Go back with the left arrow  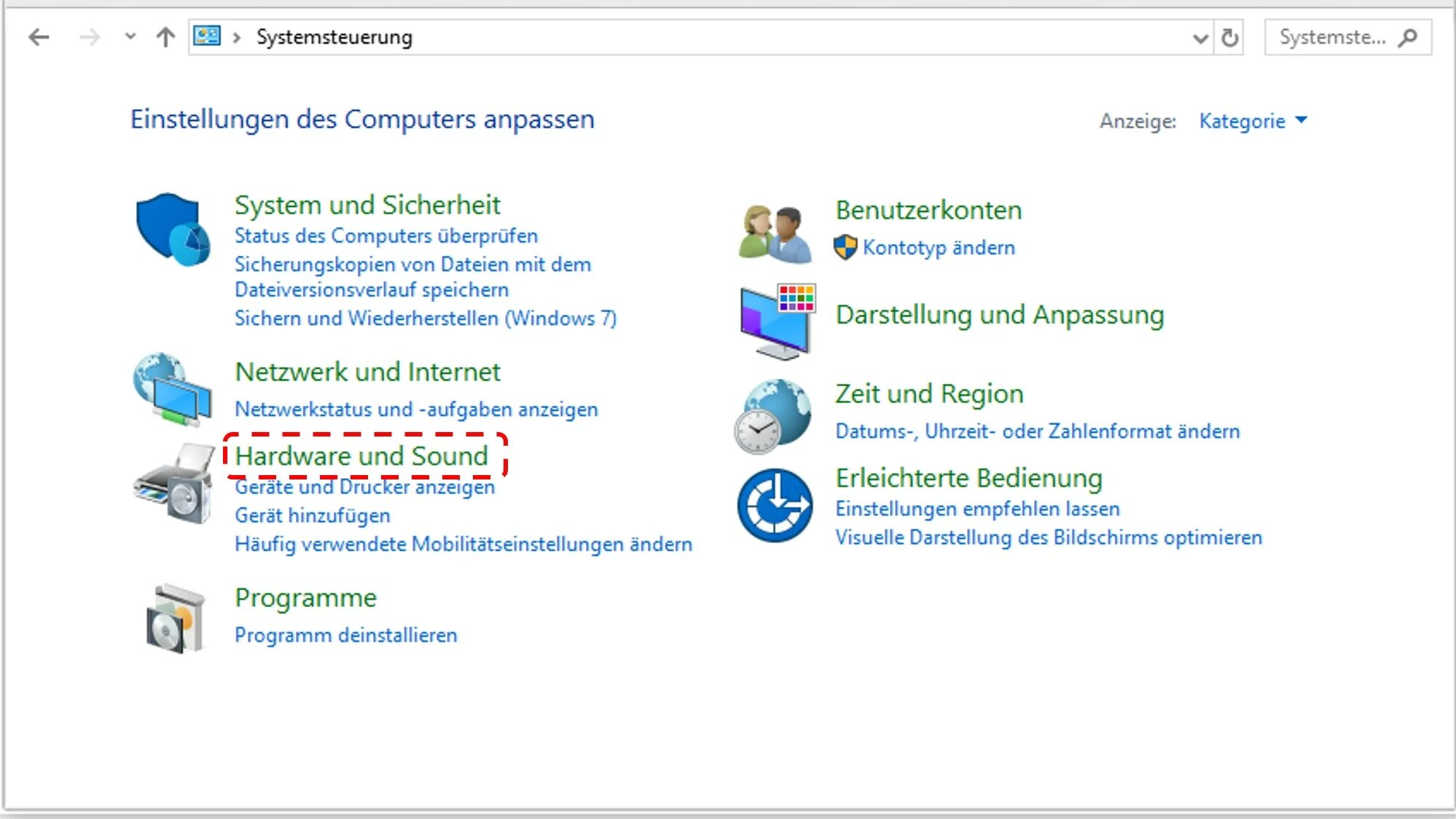[38, 37]
